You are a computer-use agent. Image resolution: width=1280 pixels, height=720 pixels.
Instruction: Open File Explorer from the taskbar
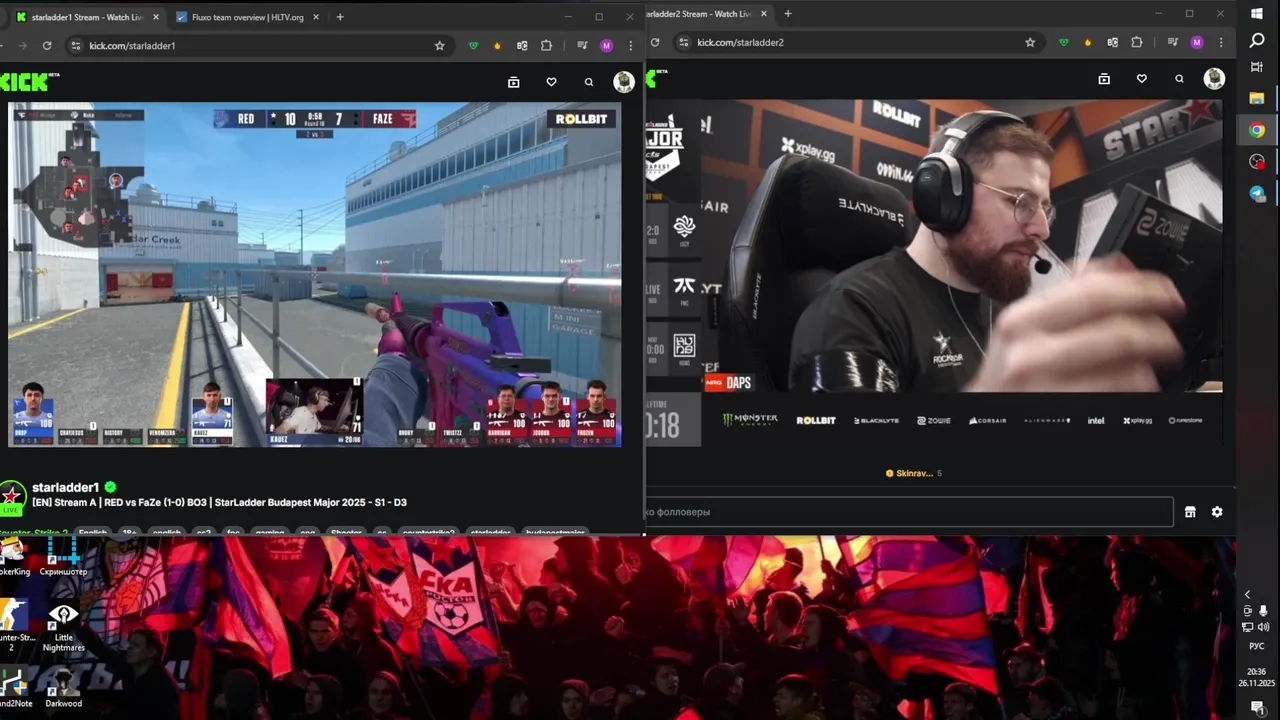1257,98
